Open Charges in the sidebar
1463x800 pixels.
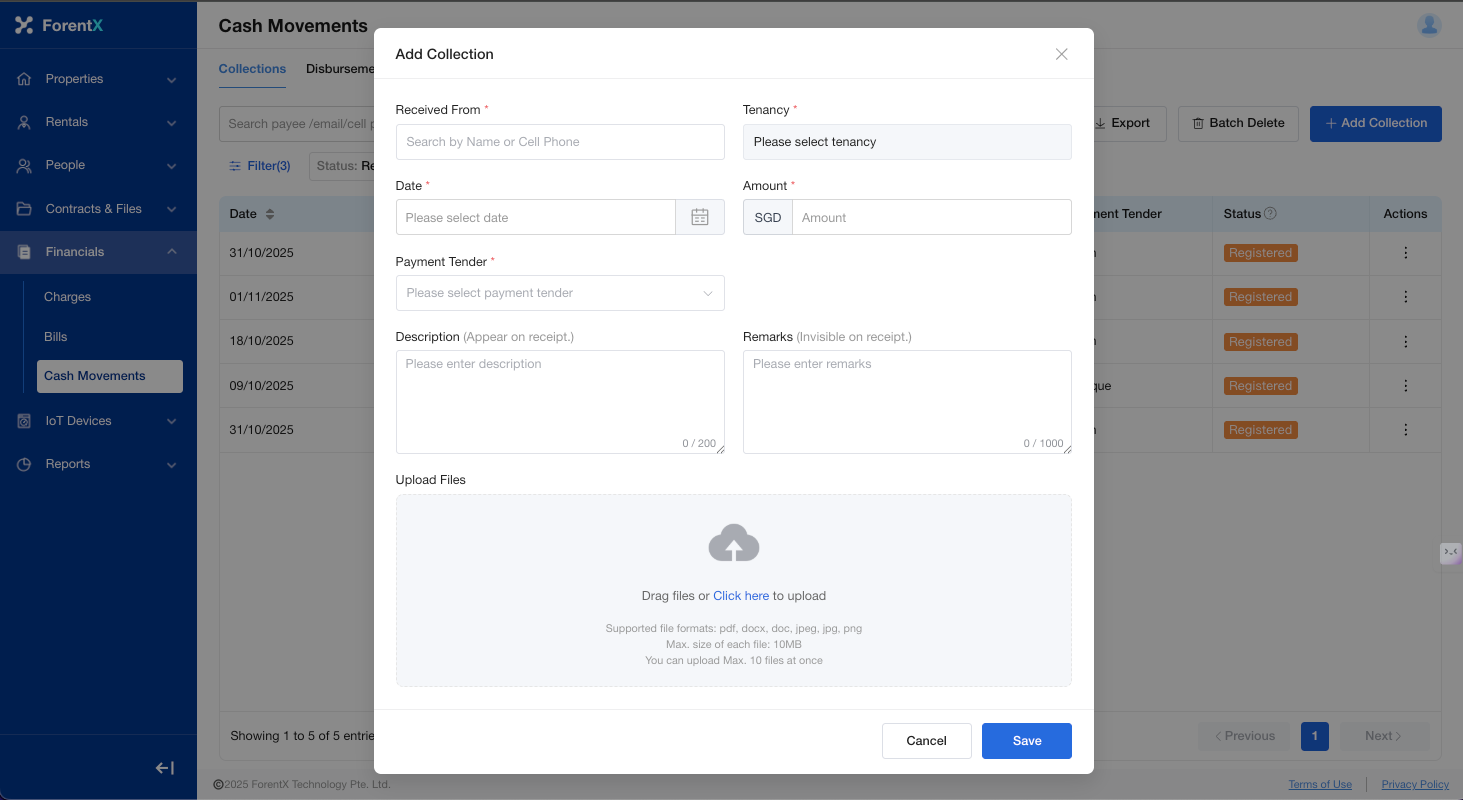[x=68, y=297]
